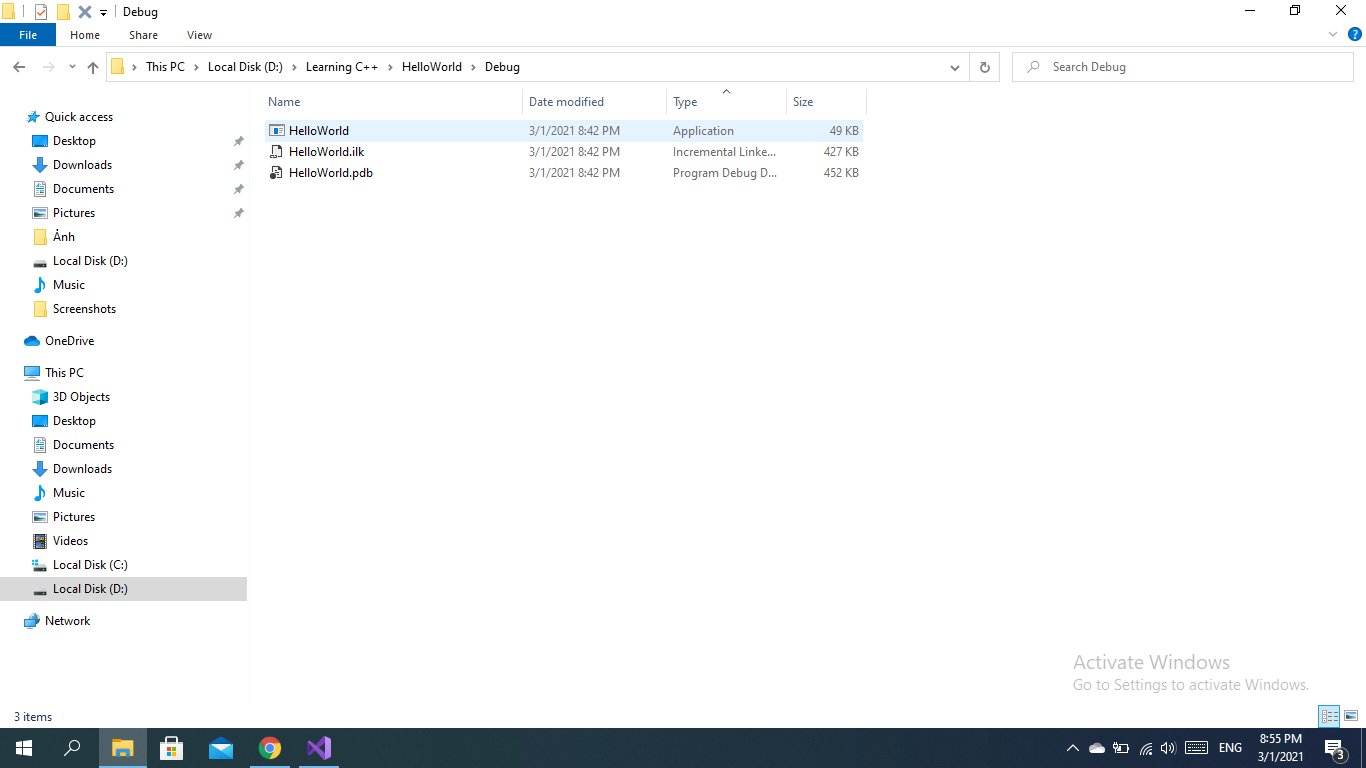The height and width of the screenshot is (768, 1366).
Task: Open Music under Quick access
Action: [x=69, y=285]
